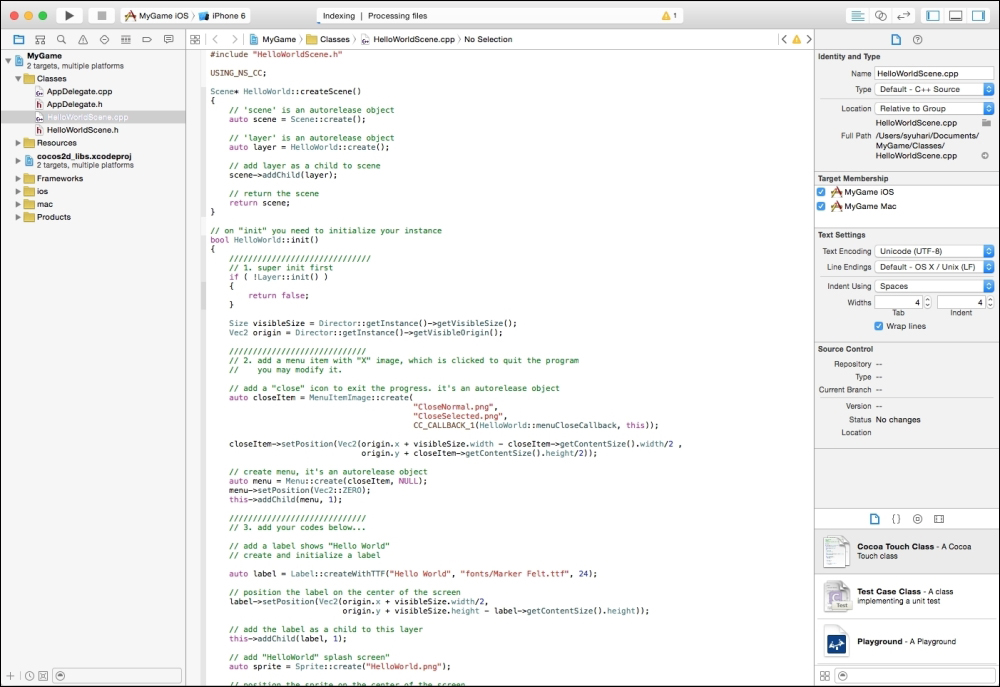The width and height of the screenshot is (1000, 687).
Task: Toggle the Wrap lines checkbox
Action: click(x=879, y=326)
